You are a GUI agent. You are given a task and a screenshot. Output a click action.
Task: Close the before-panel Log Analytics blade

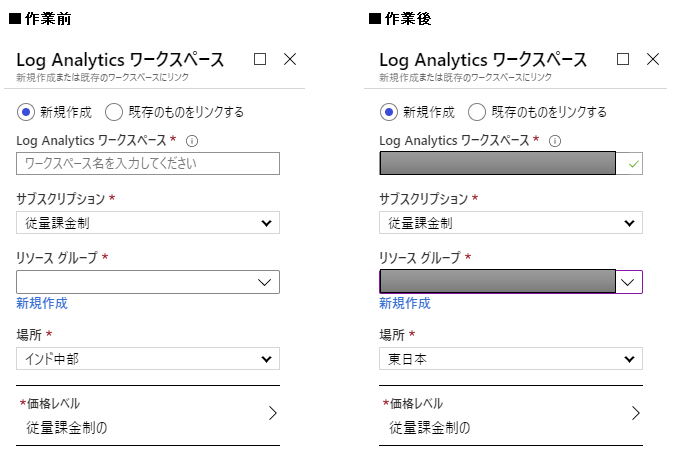click(290, 59)
